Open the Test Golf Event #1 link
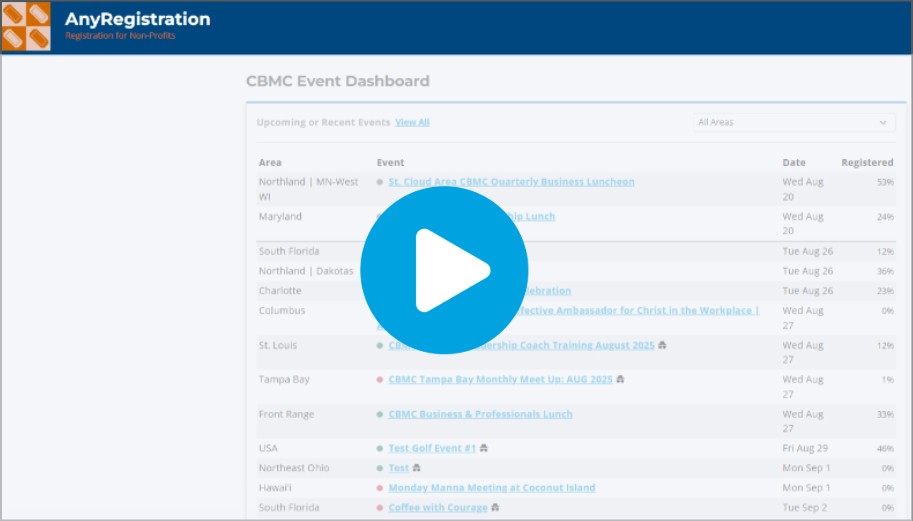The image size is (913, 521). pyautogui.click(x=432, y=448)
